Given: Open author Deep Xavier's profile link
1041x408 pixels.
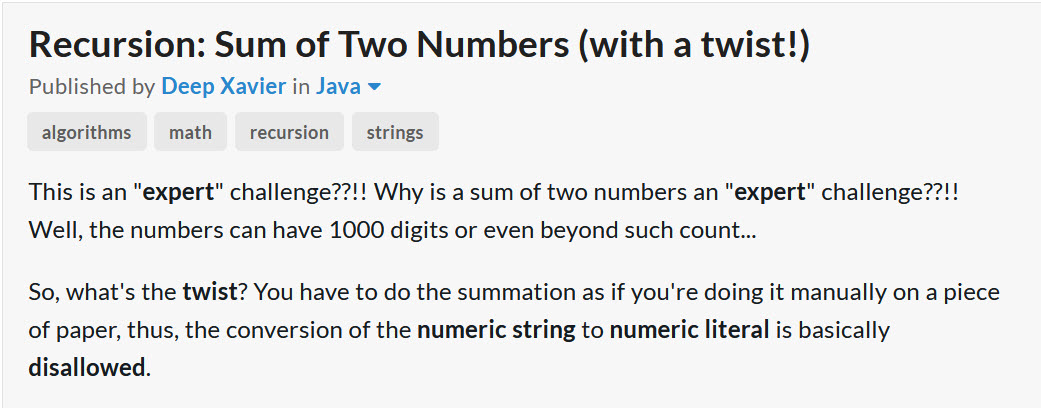Looking at the screenshot, I should 223,86.
